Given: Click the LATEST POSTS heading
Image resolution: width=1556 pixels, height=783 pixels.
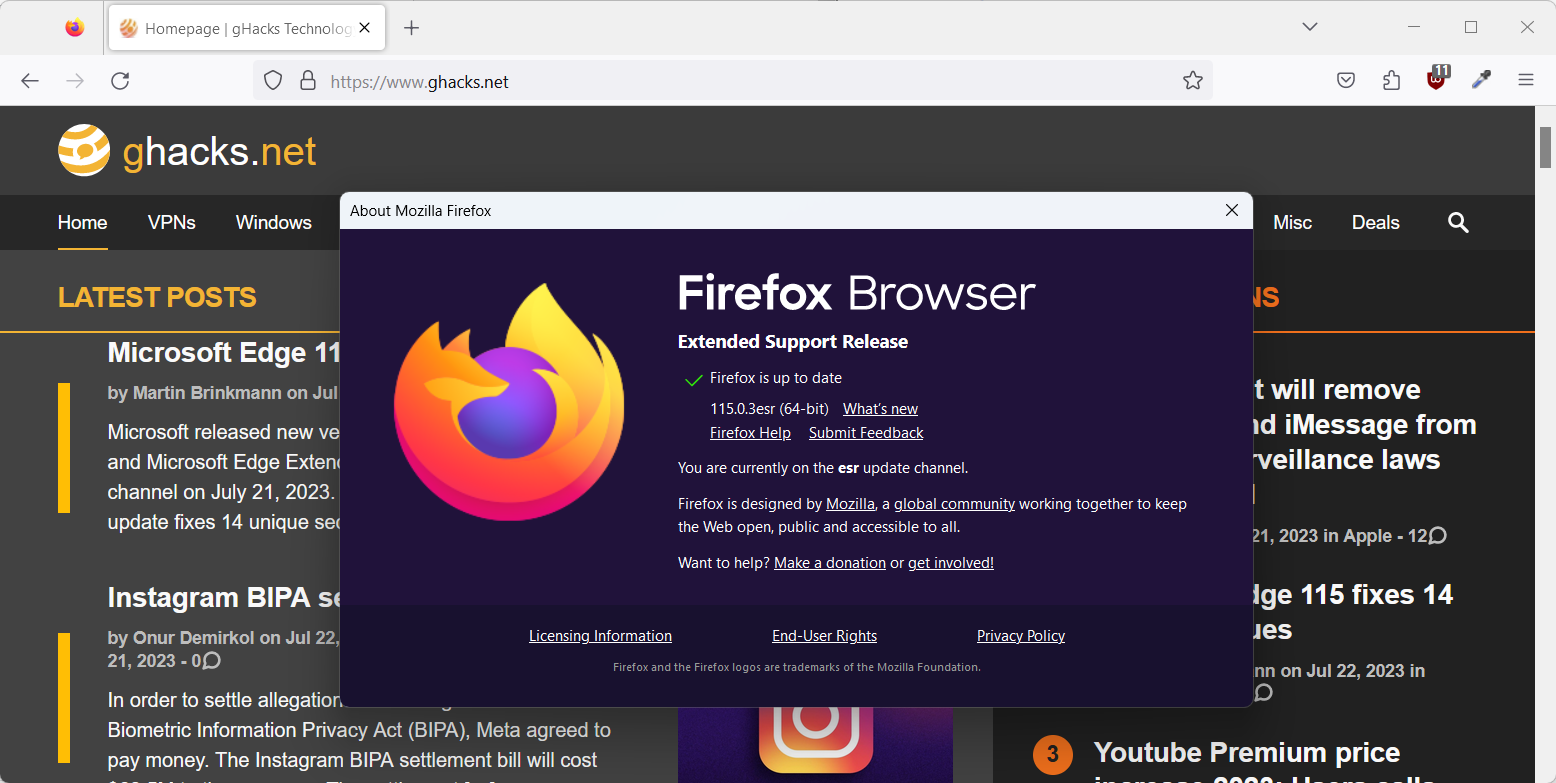Looking at the screenshot, I should click(157, 297).
